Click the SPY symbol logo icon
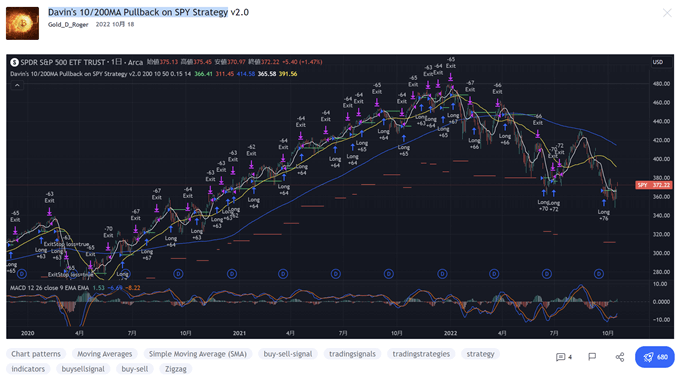Image resolution: width=680 pixels, height=380 pixels. click(x=14, y=62)
